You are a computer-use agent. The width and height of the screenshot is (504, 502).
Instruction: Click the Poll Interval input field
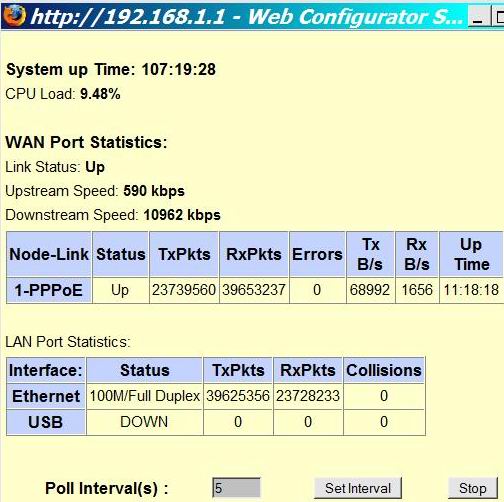coord(236,488)
